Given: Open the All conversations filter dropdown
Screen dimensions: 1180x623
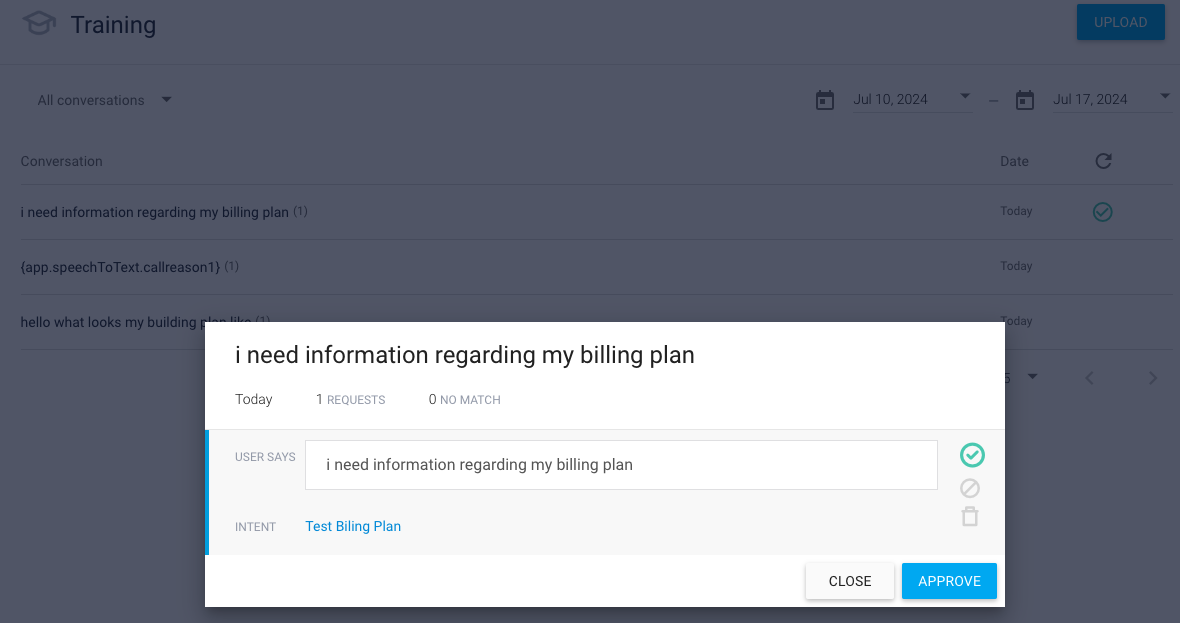Looking at the screenshot, I should pos(105,100).
